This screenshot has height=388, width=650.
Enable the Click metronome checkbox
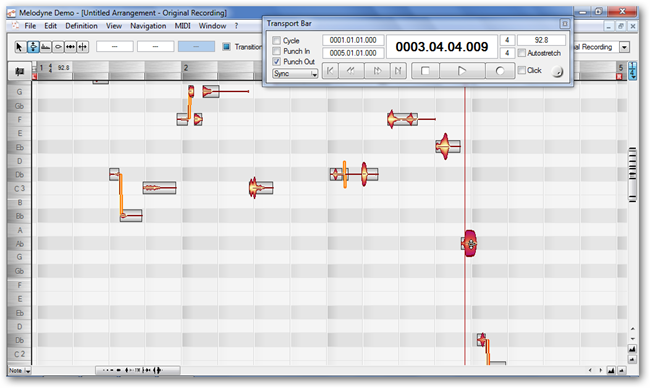click(x=522, y=70)
